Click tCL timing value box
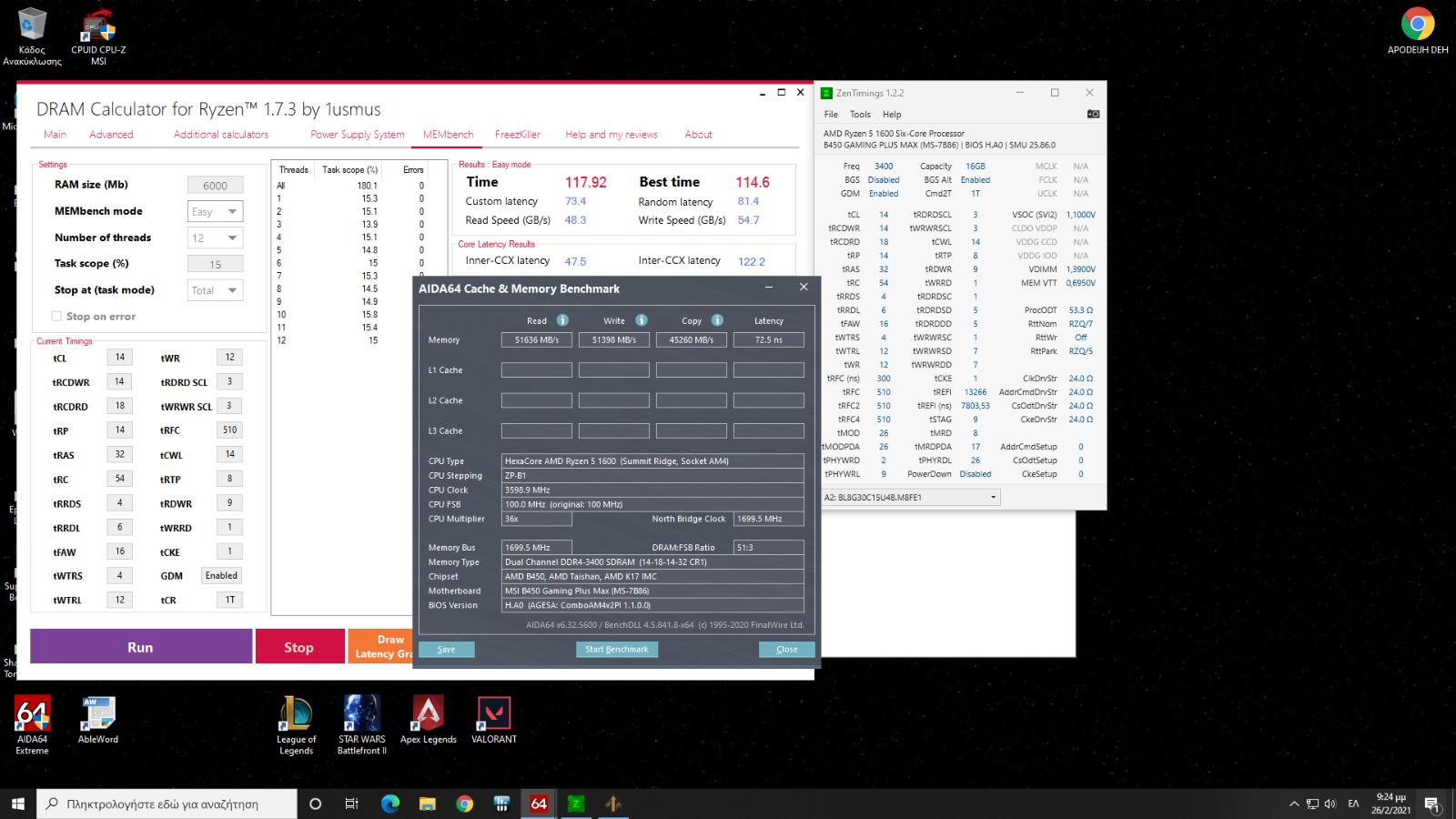Screen dimensions: 1456x819 coord(119,358)
